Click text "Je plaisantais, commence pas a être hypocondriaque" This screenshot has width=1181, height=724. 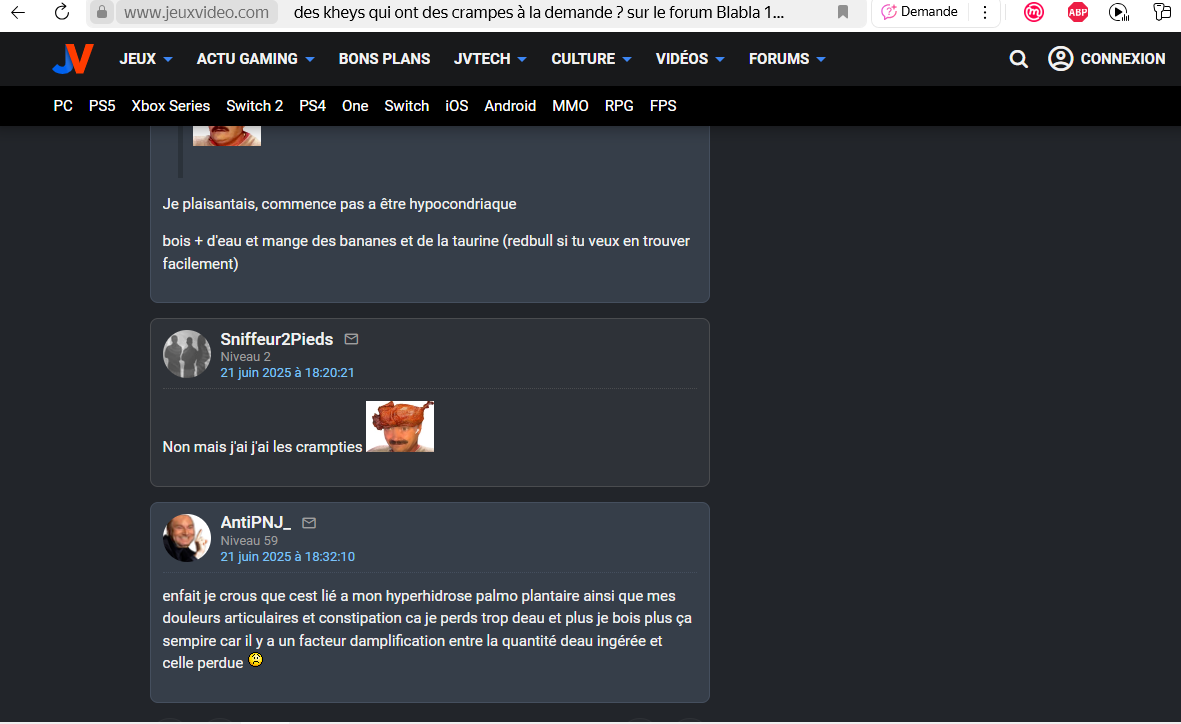pos(339,204)
